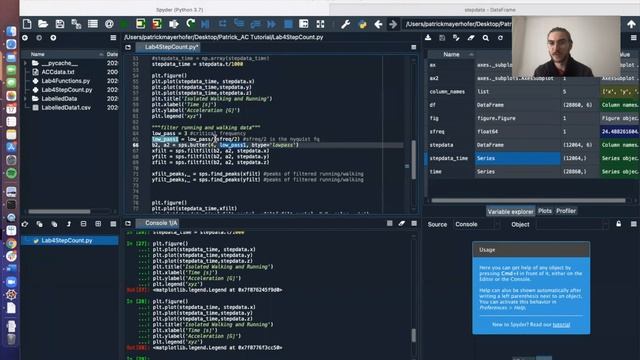Maximize current pane icon
Screen dimensions: 640x360
320,24
